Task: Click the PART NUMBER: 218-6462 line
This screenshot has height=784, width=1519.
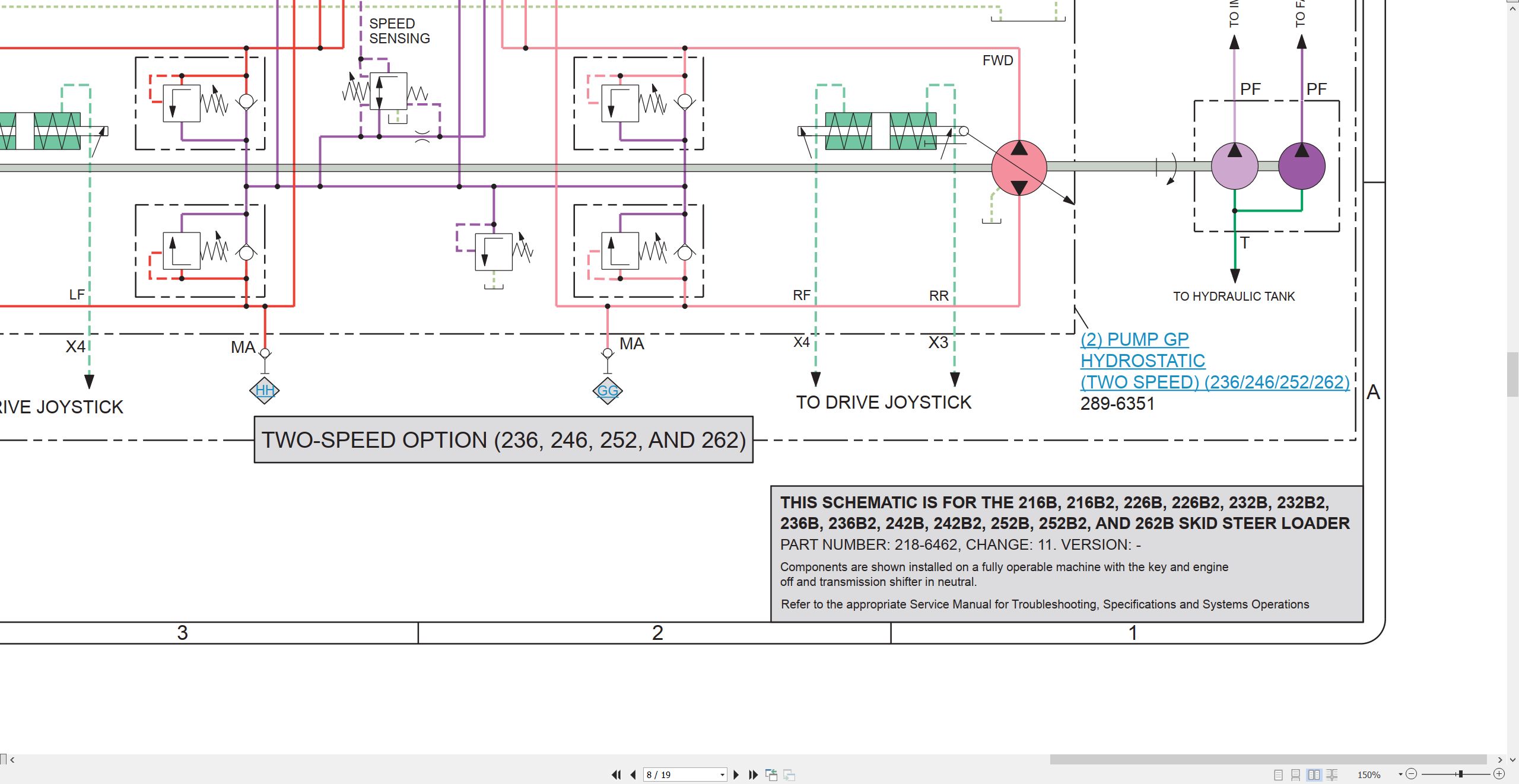Action: click(960, 544)
